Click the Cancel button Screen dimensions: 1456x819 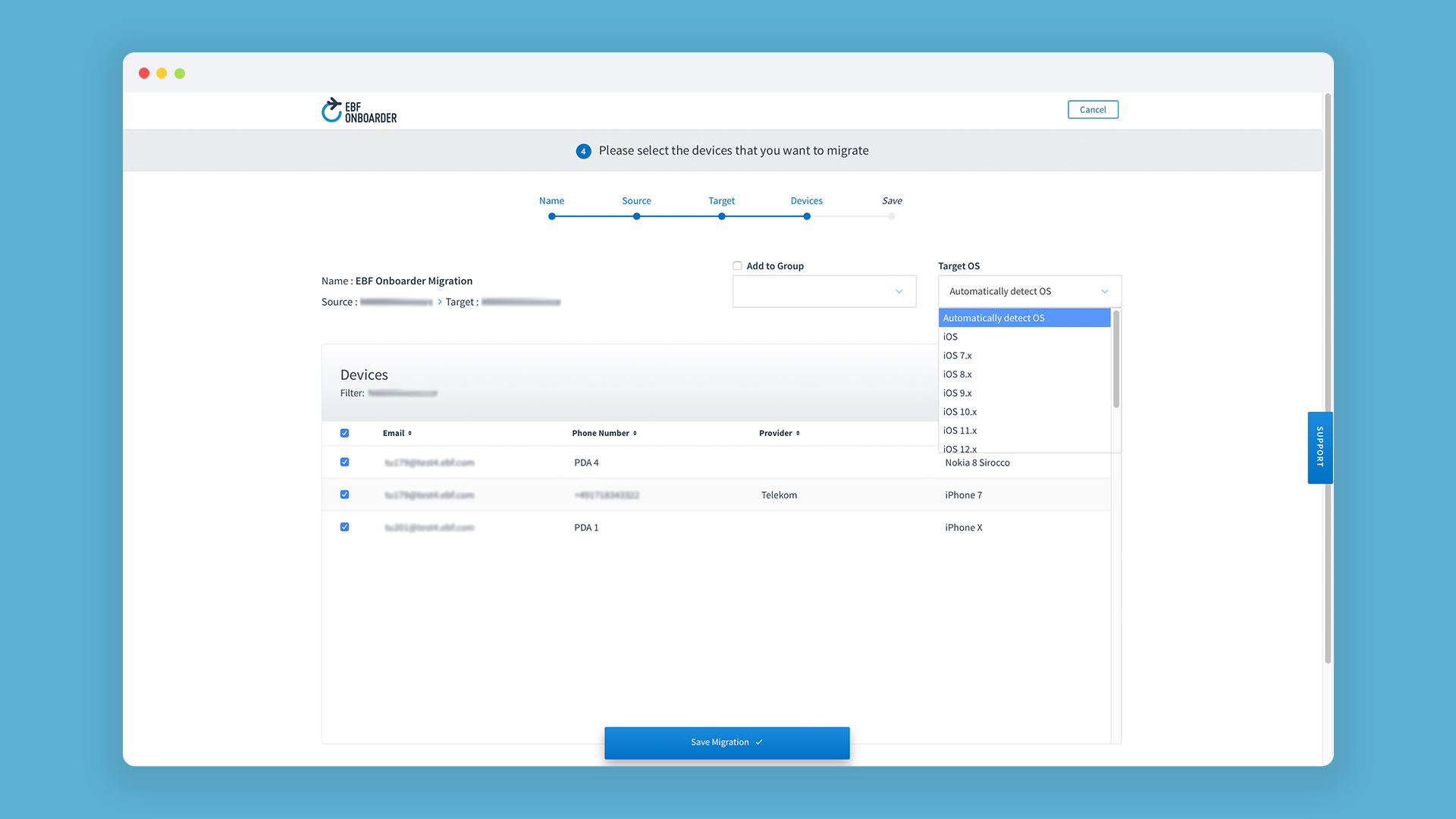tap(1093, 110)
